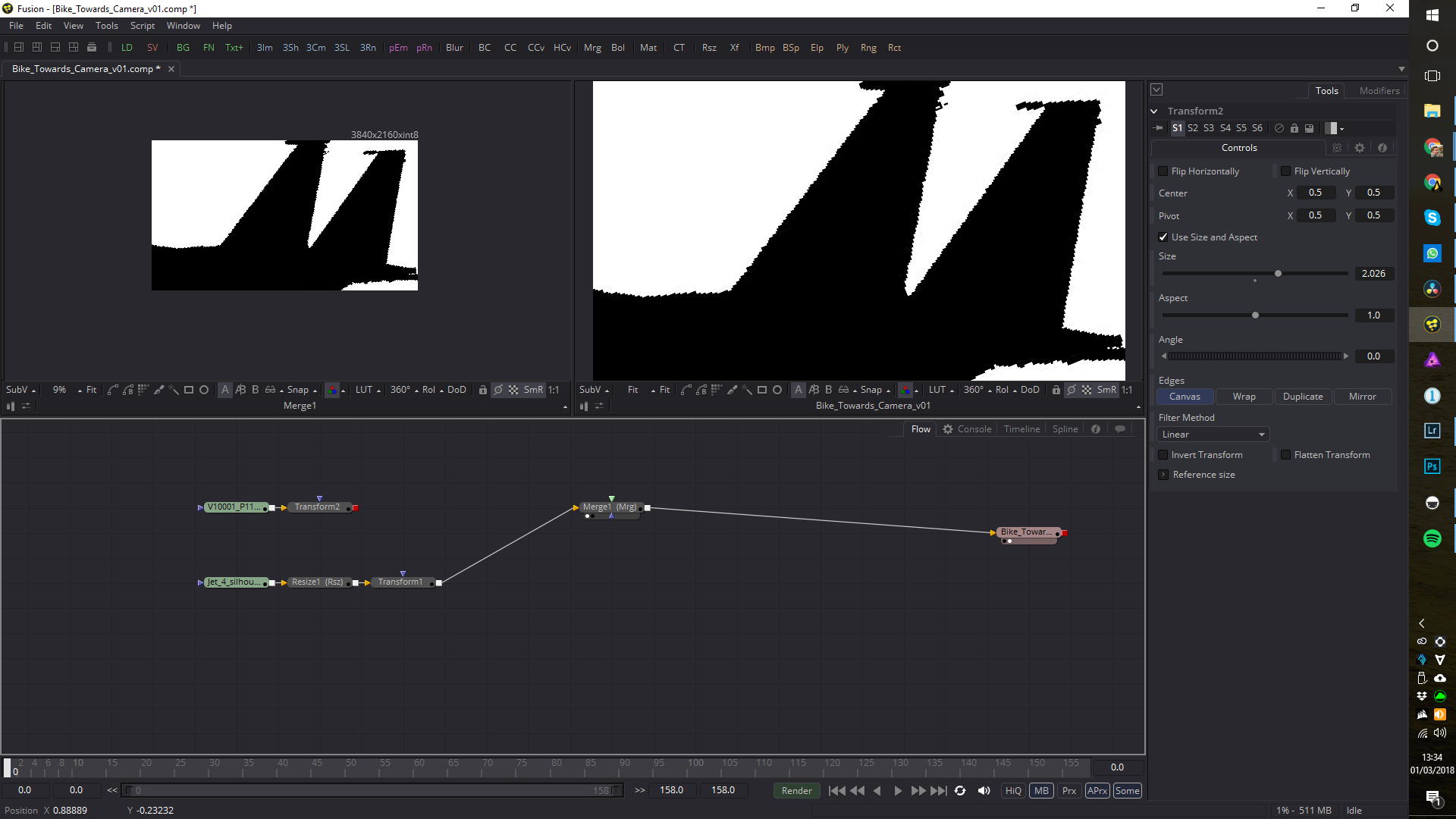Click the Size slider handle
1456x819 pixels.
[x=1278, y=274]
